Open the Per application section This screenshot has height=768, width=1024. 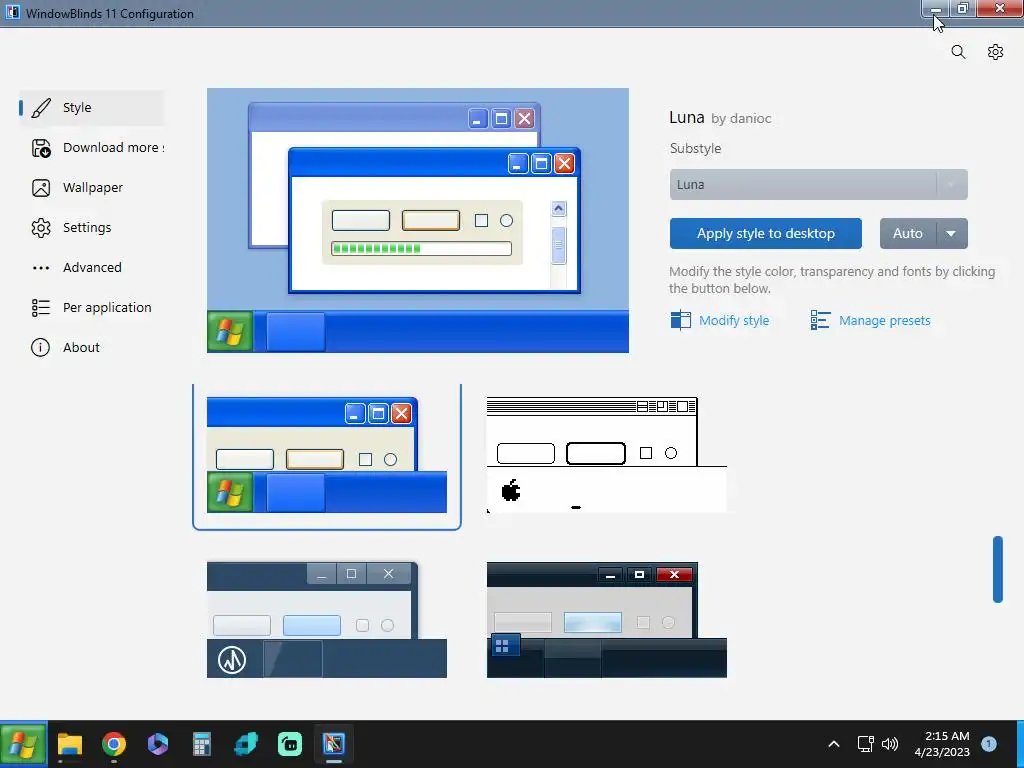coord(91,308)
